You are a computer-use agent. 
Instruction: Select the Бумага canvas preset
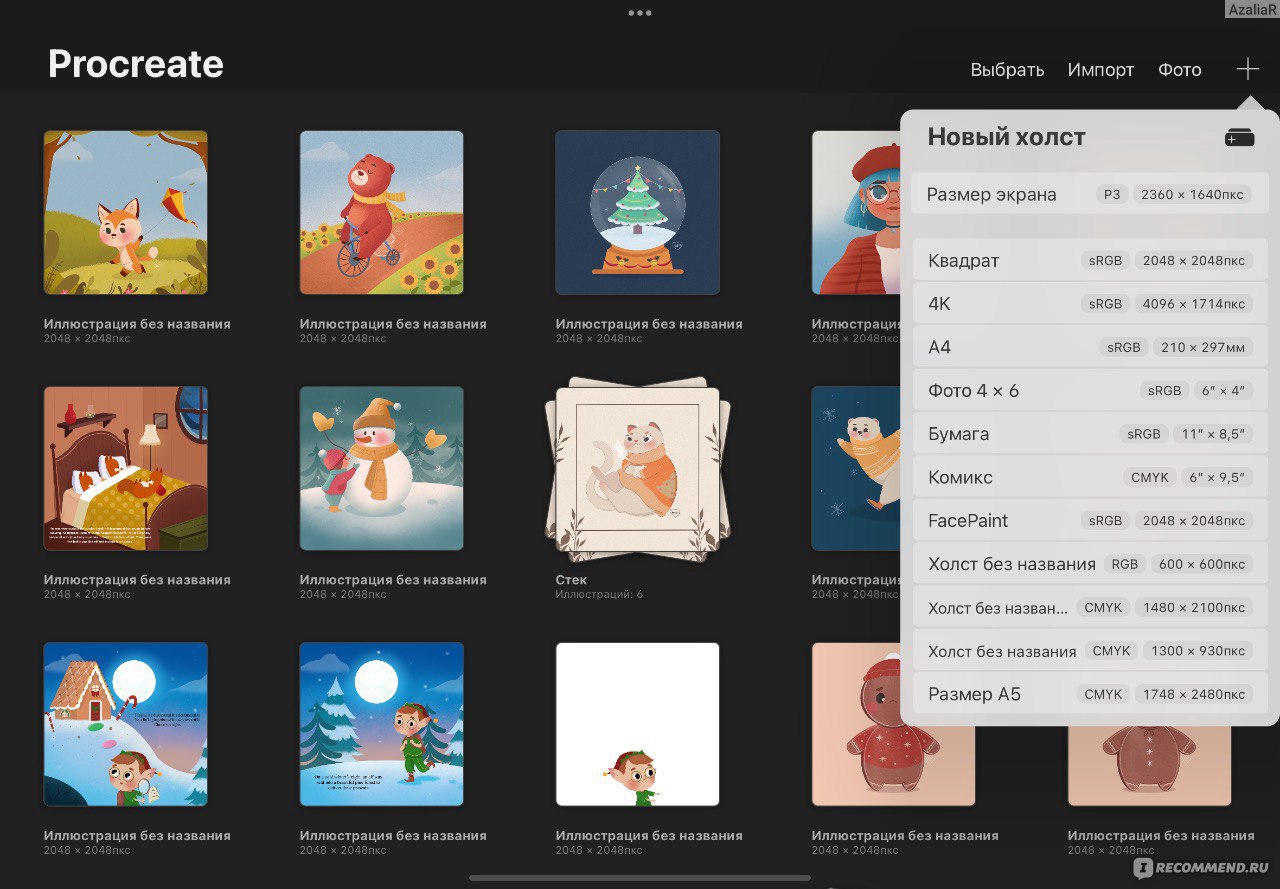[x=1090, y=434]
